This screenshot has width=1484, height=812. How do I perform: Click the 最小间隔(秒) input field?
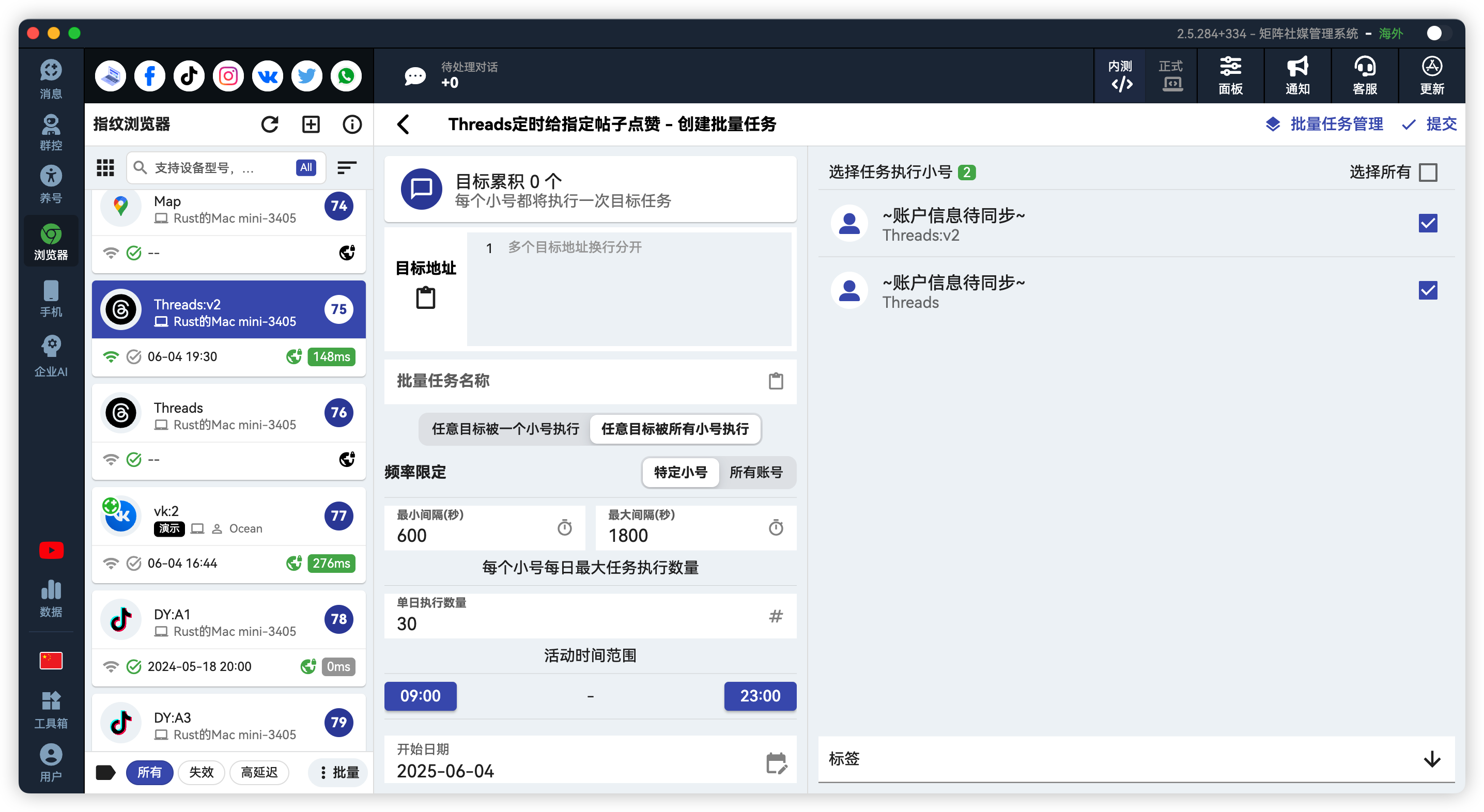point(484,527)
